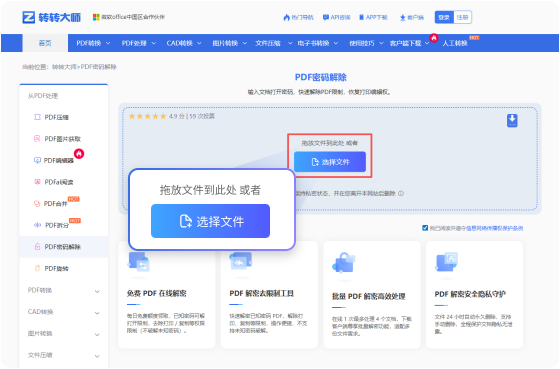The width and height of the screenshot is (560, 369).
Task: Click the PDF旋转 sidebar icon
Action: (37, 268)
